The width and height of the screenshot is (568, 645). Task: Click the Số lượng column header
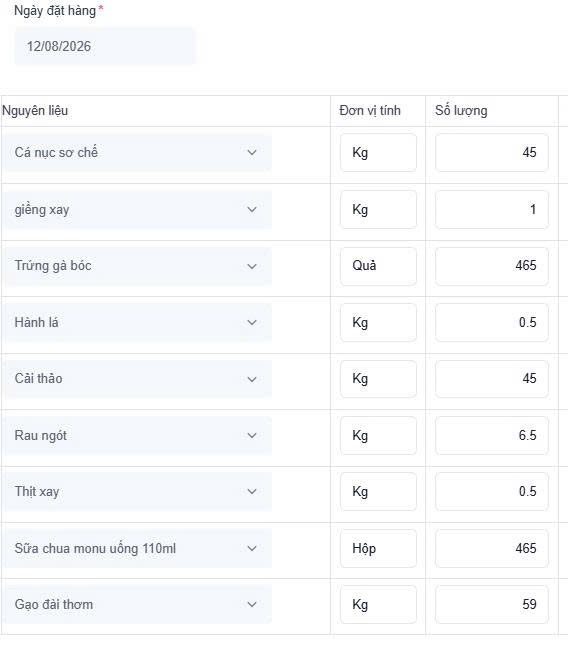(461, 111)
